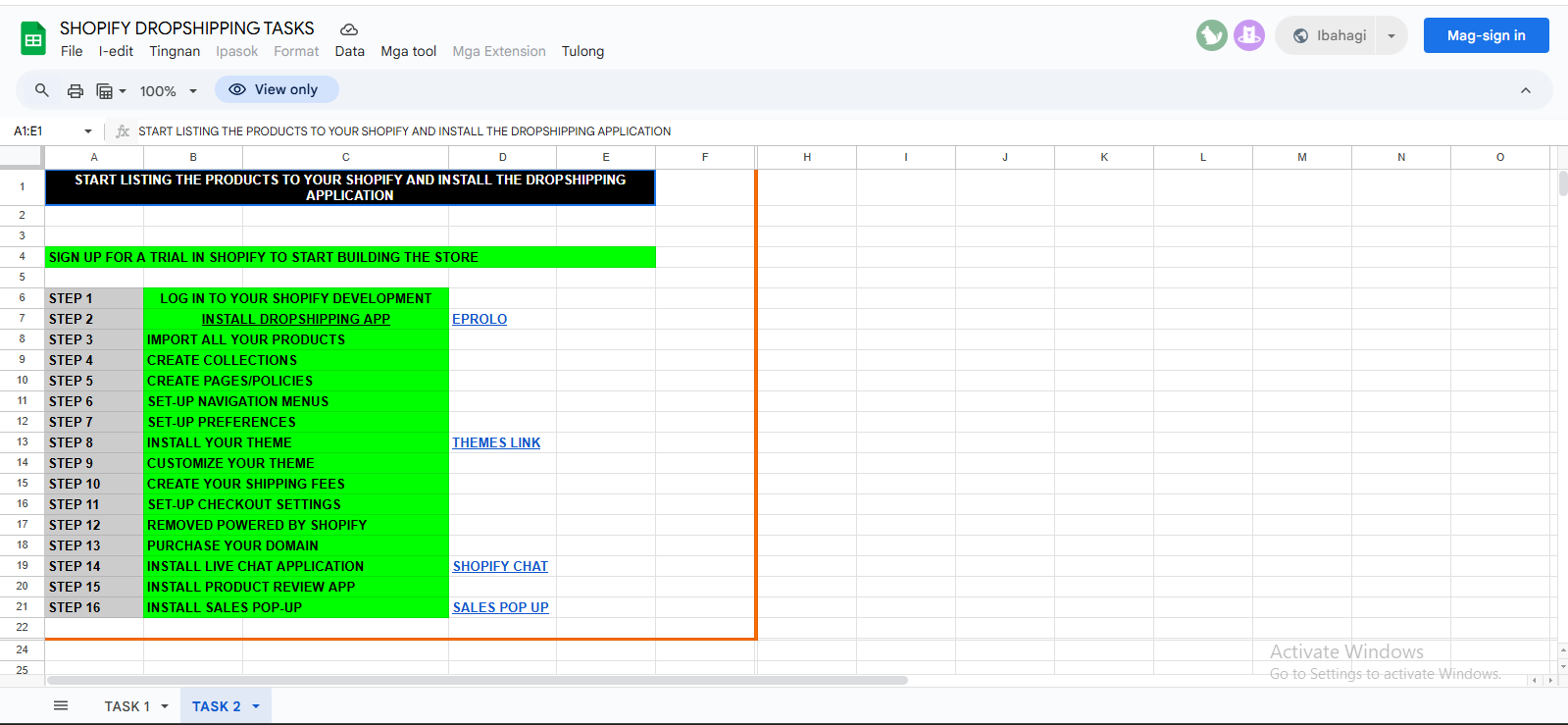Collapse the toolbar with the chevron

click(1526, 90)
